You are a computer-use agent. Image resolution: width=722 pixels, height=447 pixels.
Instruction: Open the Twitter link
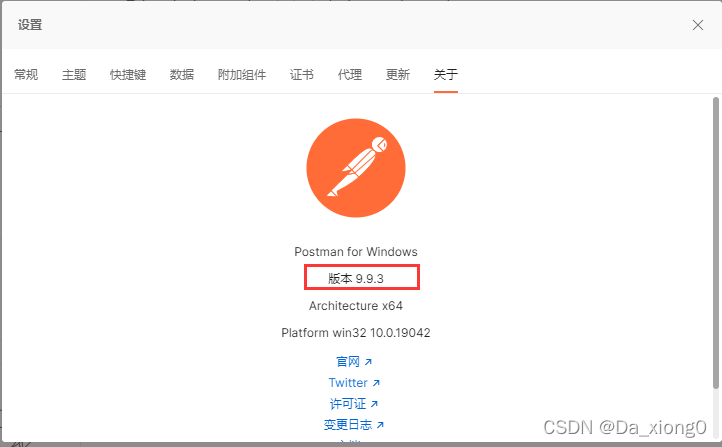(x=354, y=383)
